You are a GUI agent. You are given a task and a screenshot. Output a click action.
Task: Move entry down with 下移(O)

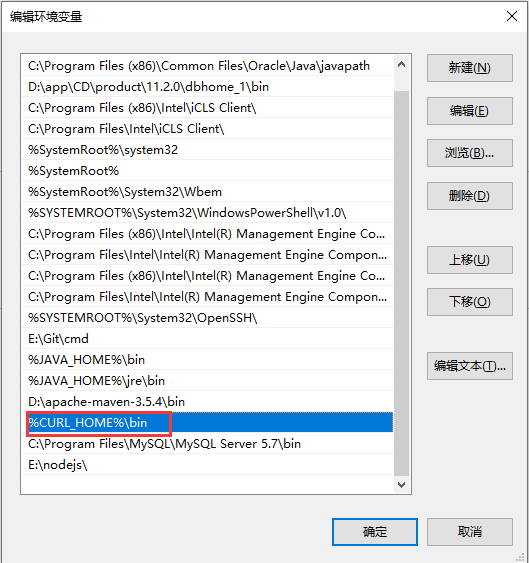click(x=469, y=302)
